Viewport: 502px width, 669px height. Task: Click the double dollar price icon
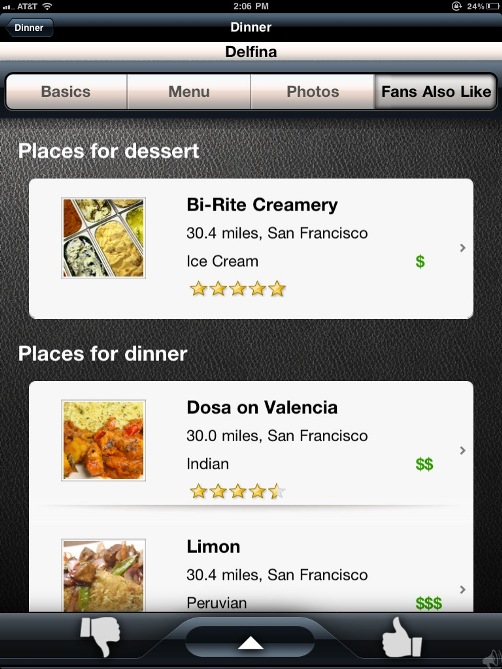[424, 464]
